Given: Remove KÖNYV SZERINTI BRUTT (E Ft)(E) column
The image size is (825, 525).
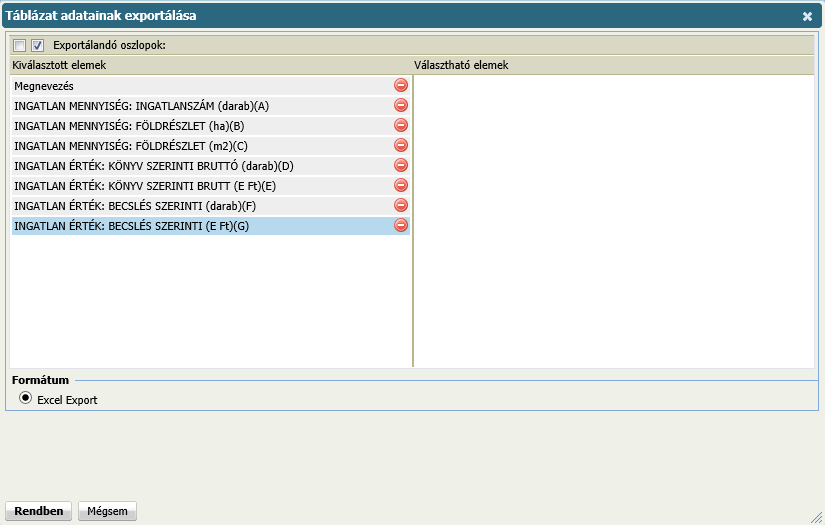Looking at the screenshot, I should point(400,185).
